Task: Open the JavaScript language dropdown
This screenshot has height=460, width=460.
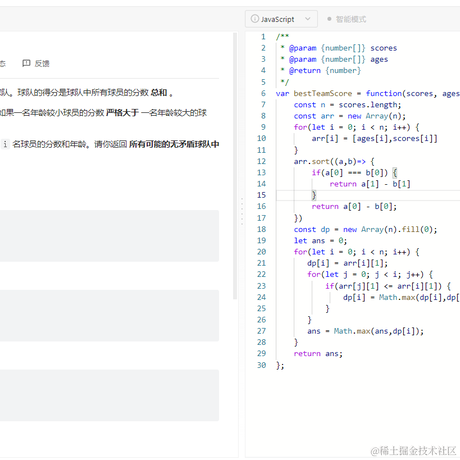Action: tap(281, 19)
